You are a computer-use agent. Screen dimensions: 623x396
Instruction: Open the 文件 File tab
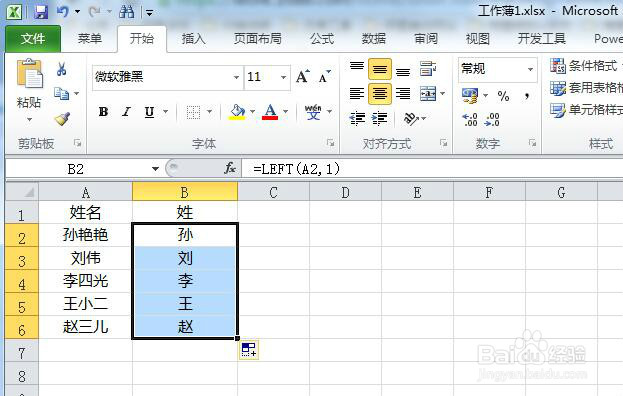point(33,39)
